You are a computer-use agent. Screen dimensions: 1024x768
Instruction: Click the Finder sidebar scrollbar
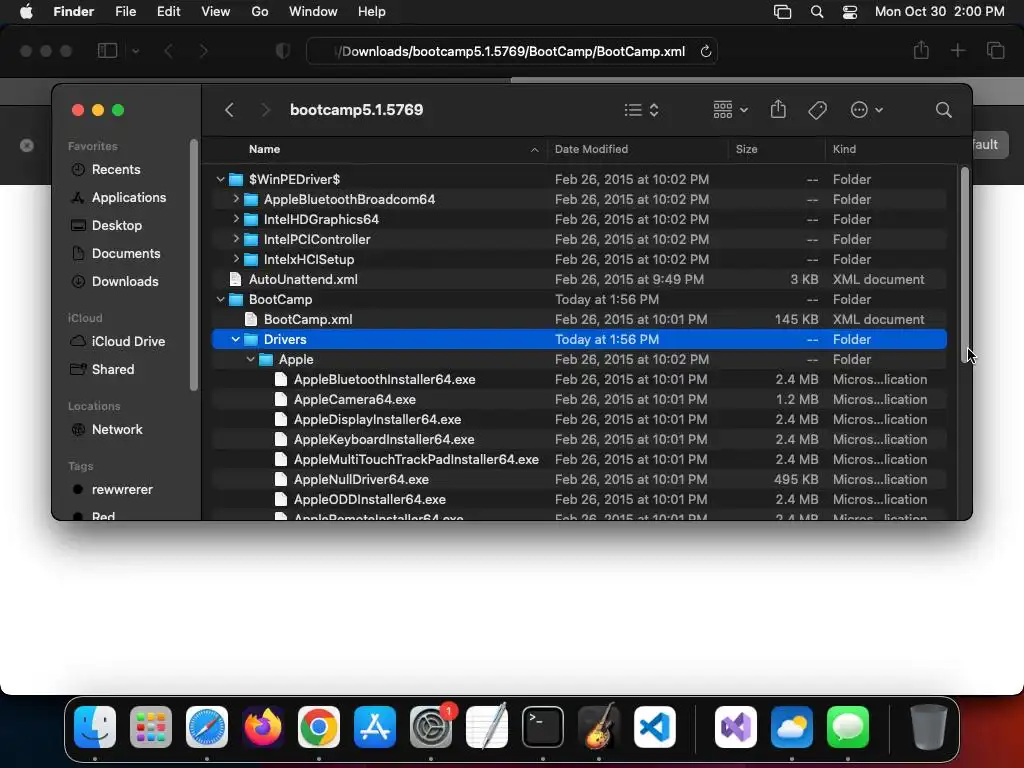coord(193,264)
